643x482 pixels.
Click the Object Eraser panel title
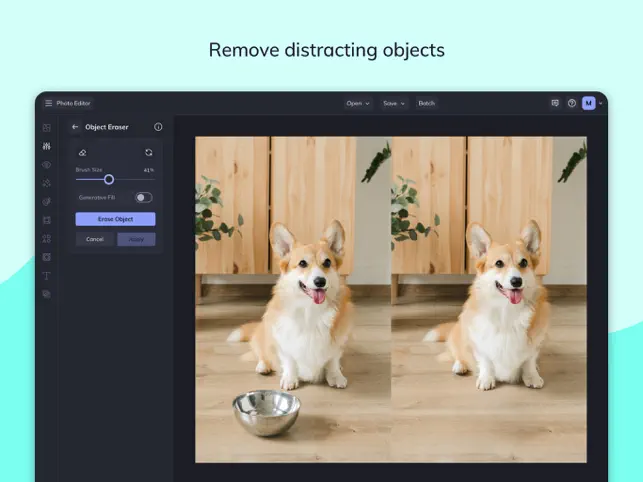pyautogui.click(x=107, y=127)
